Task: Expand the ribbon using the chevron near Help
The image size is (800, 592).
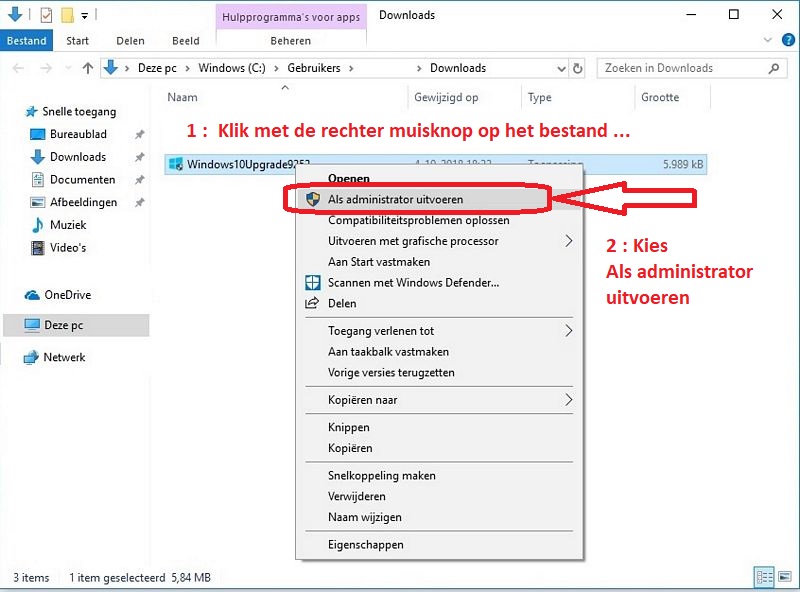Action: tap(767, 41)
